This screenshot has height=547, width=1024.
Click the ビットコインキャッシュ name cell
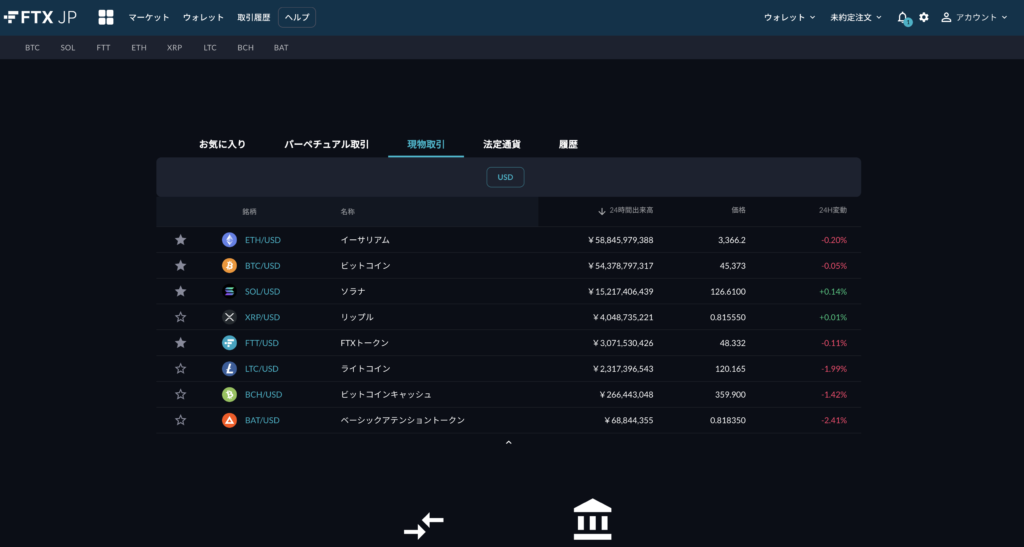[x=386, y=394]
